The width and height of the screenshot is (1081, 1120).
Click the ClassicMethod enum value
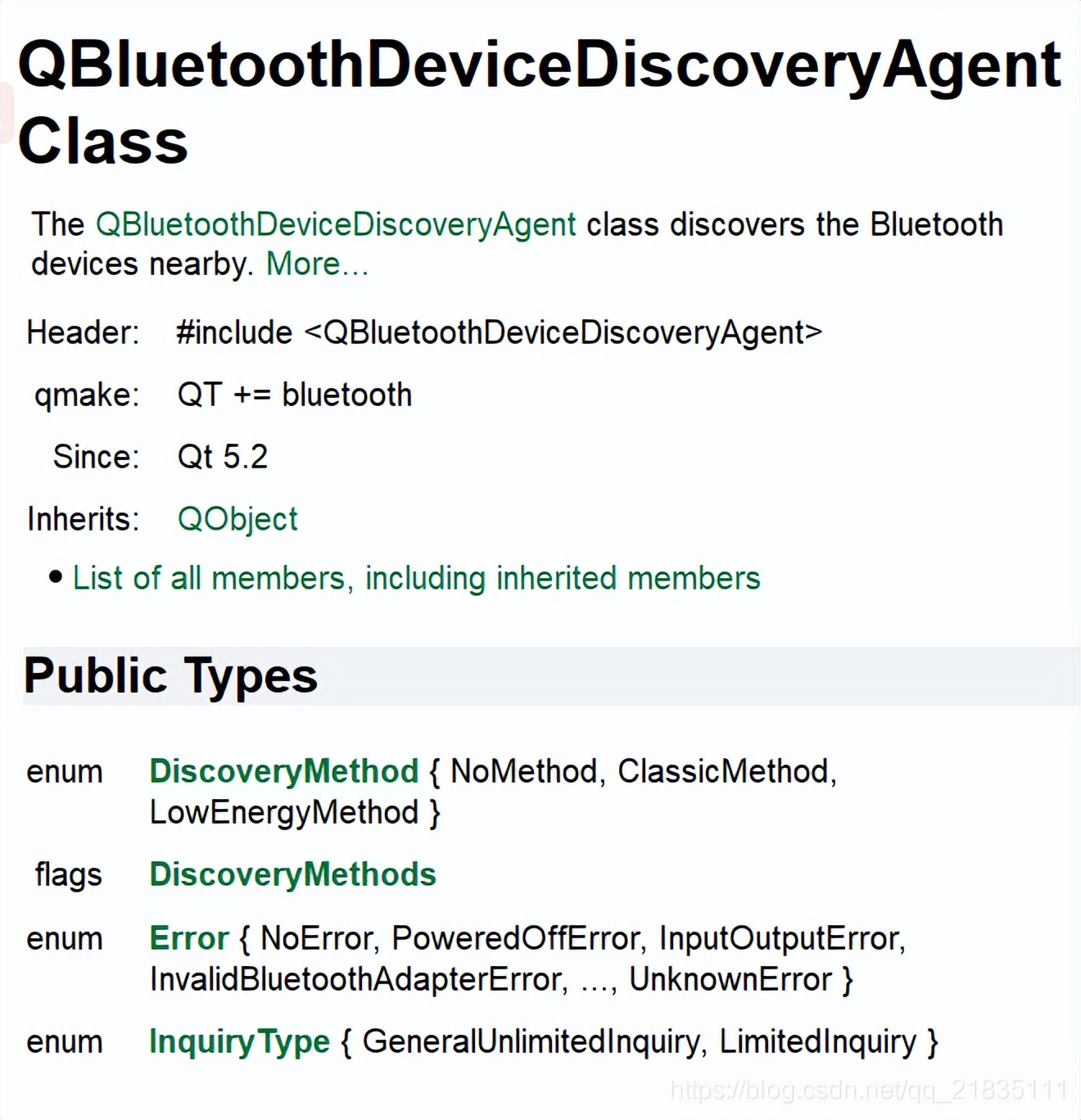click(x=723, y=771)
